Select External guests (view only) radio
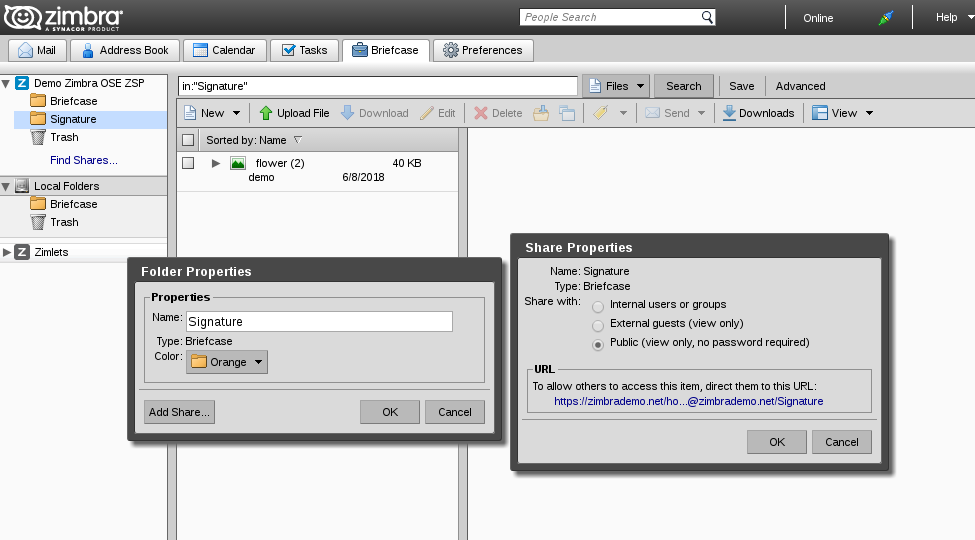Image resolution: width=975 pixels, height=540 pixels. 598,325
